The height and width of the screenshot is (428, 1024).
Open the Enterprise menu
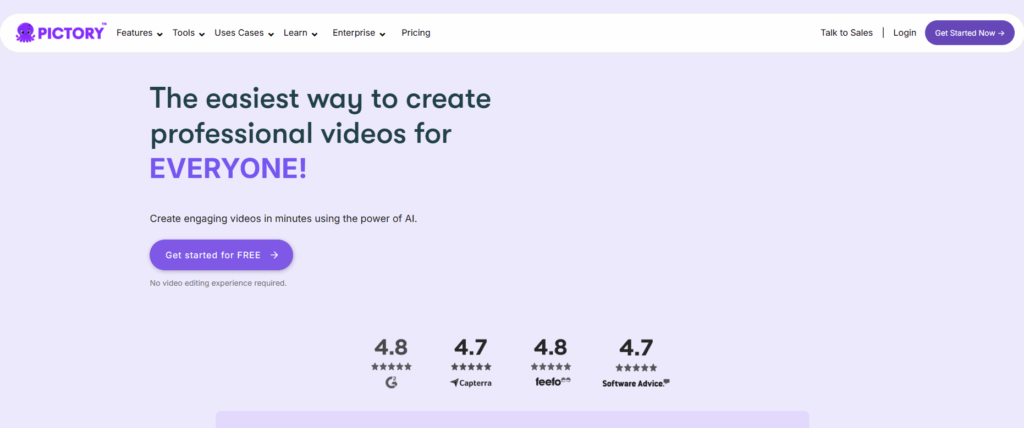tap(354, 33)
